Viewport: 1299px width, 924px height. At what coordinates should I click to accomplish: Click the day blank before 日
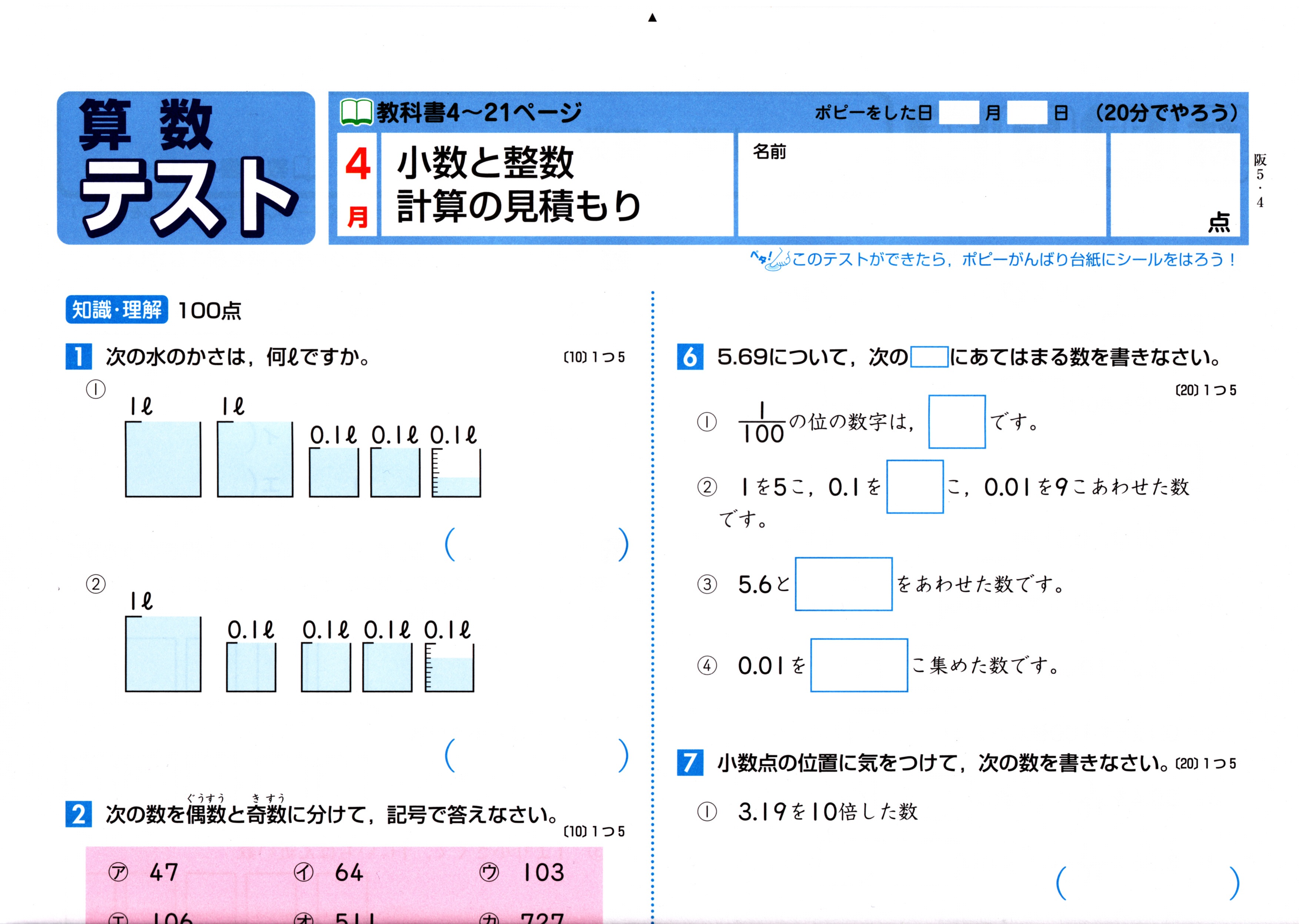point(1027,113)
